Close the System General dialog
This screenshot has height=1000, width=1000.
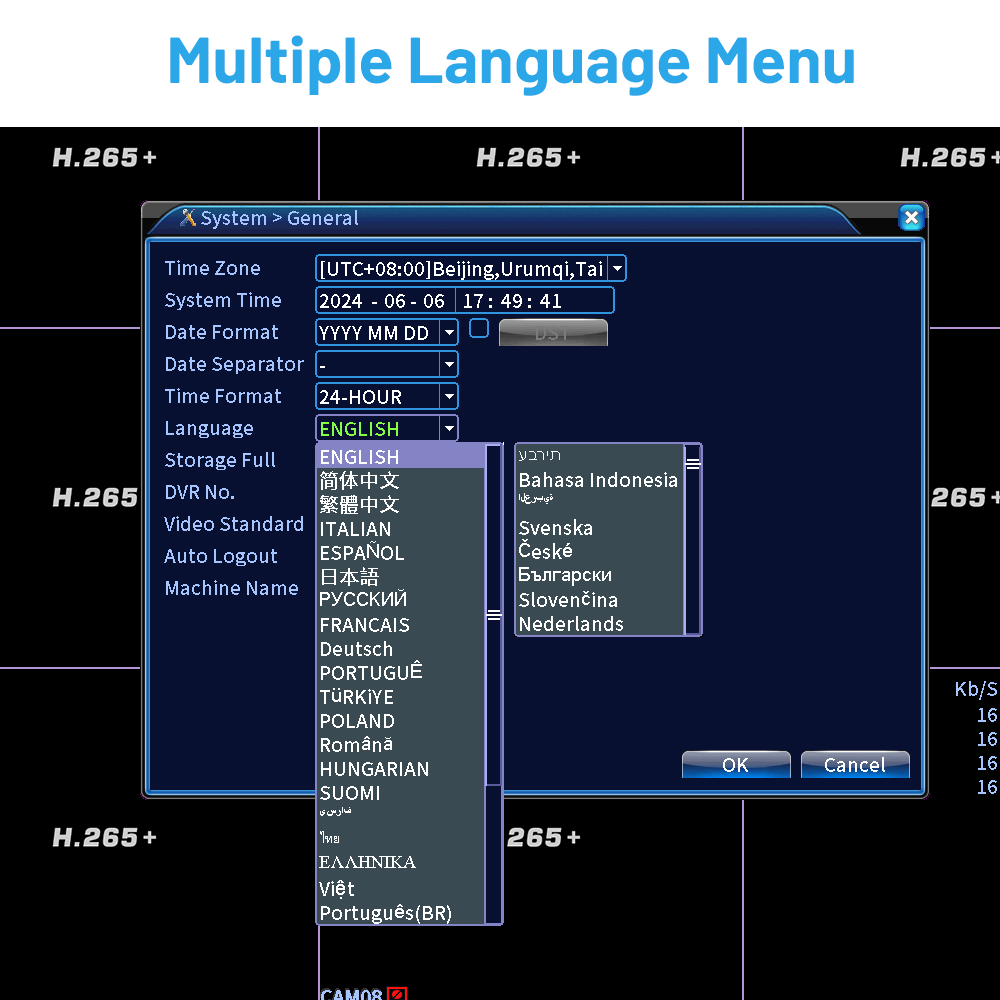(911, 217)
